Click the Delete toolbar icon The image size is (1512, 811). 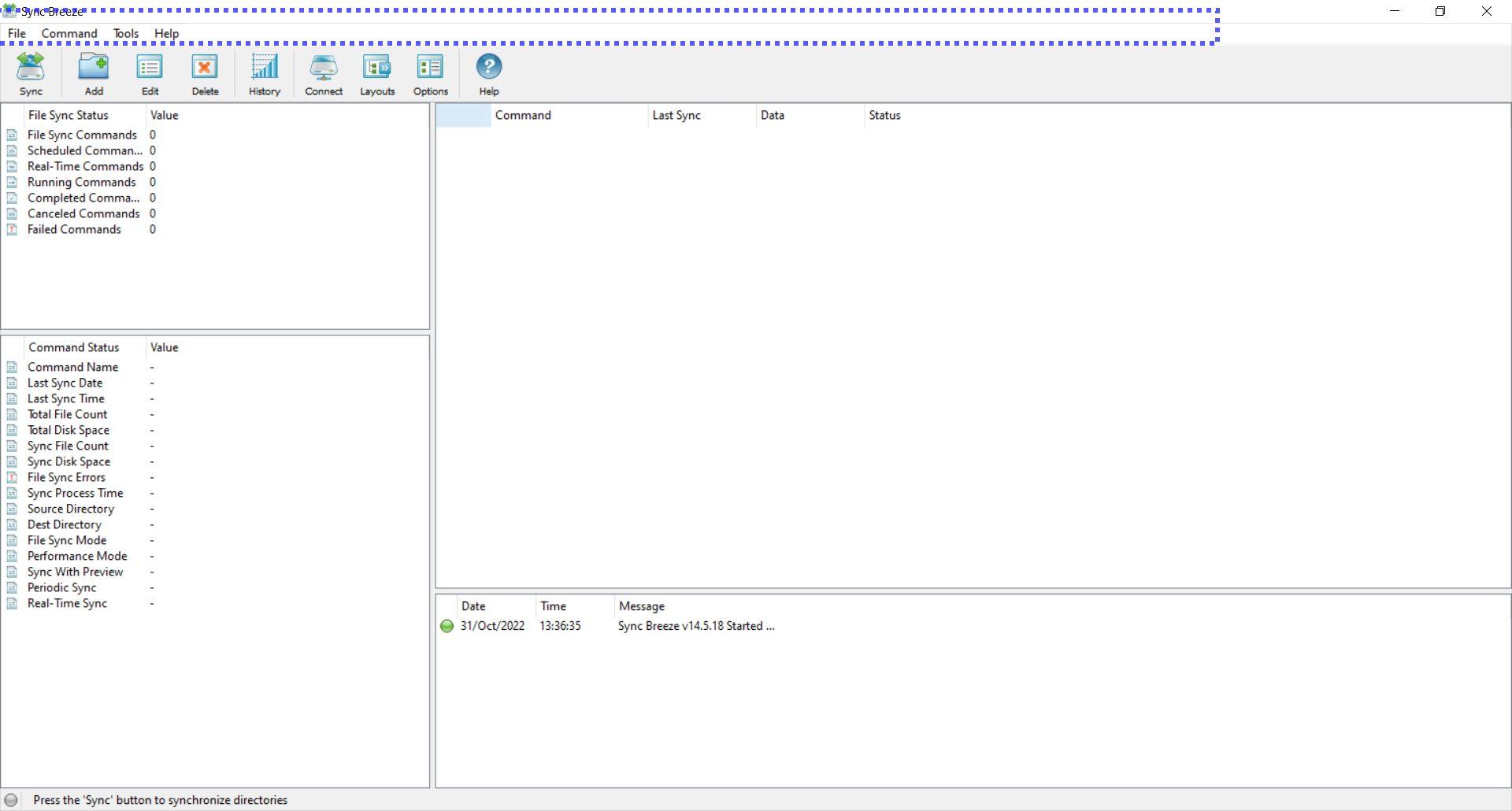[x=205, y=74]
